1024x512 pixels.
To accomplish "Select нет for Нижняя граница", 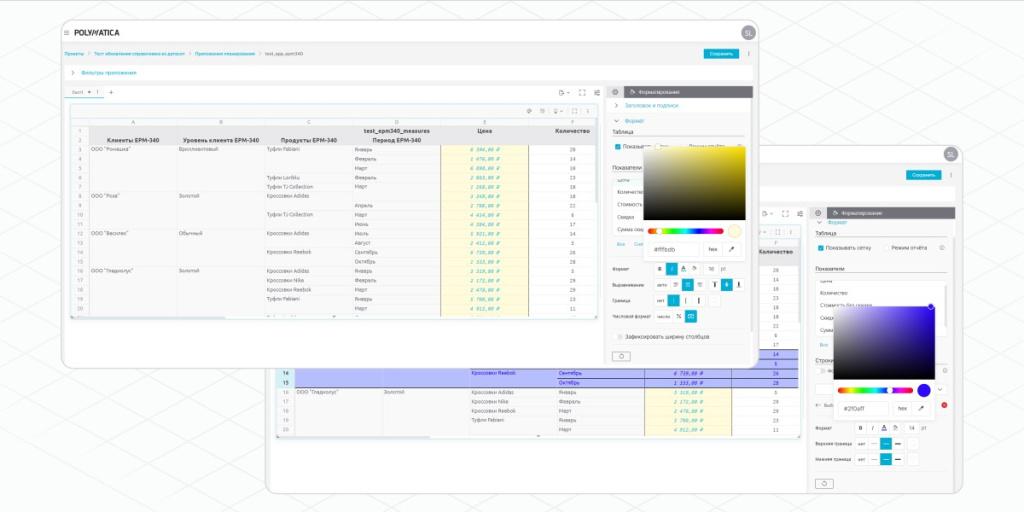I will [861, 459].
